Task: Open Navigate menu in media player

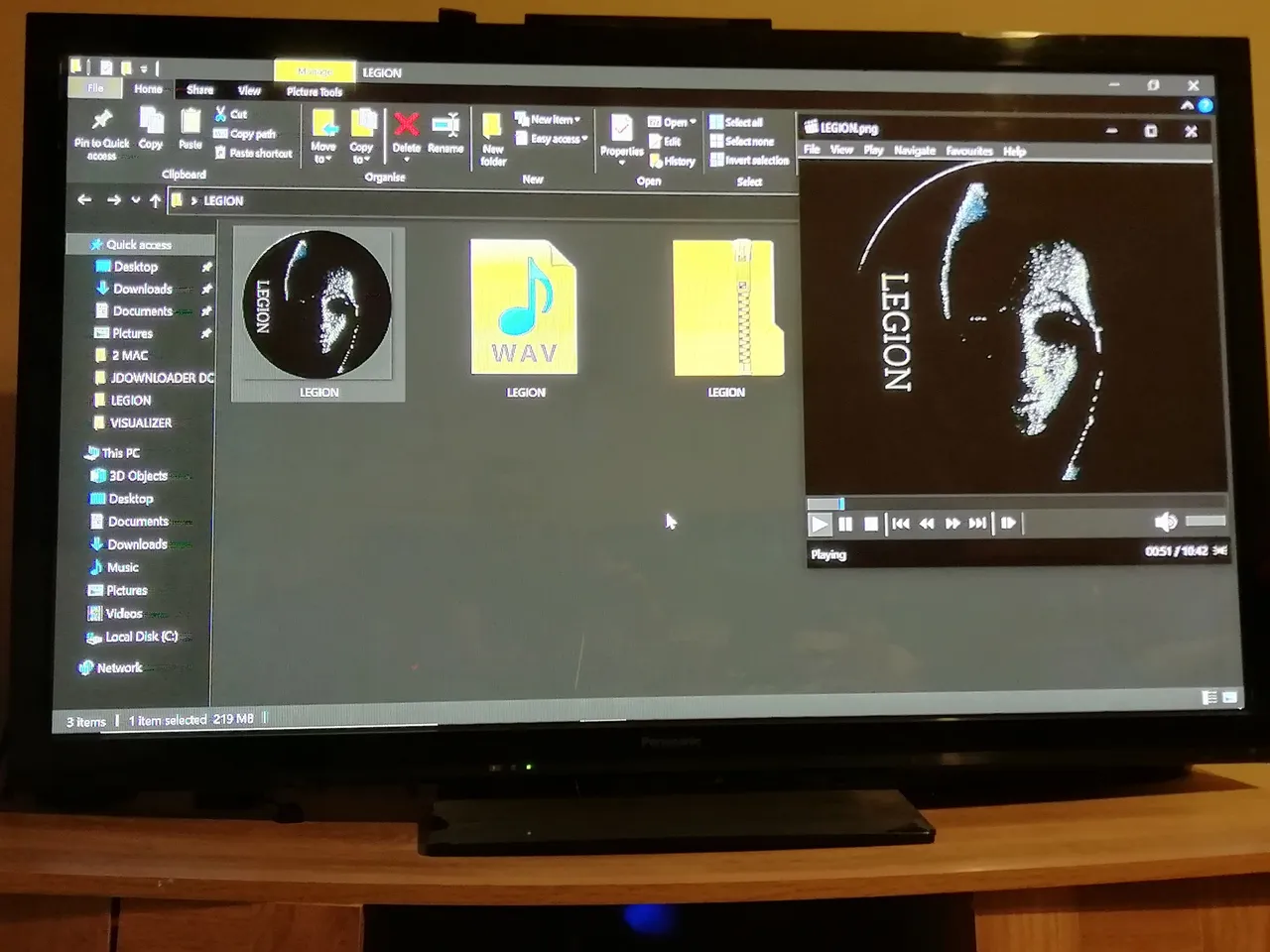Action: 915,151
